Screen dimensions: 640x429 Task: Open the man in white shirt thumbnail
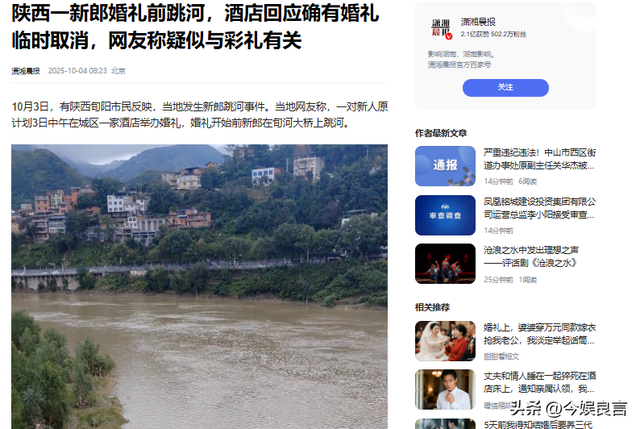(x=445, y=389)
